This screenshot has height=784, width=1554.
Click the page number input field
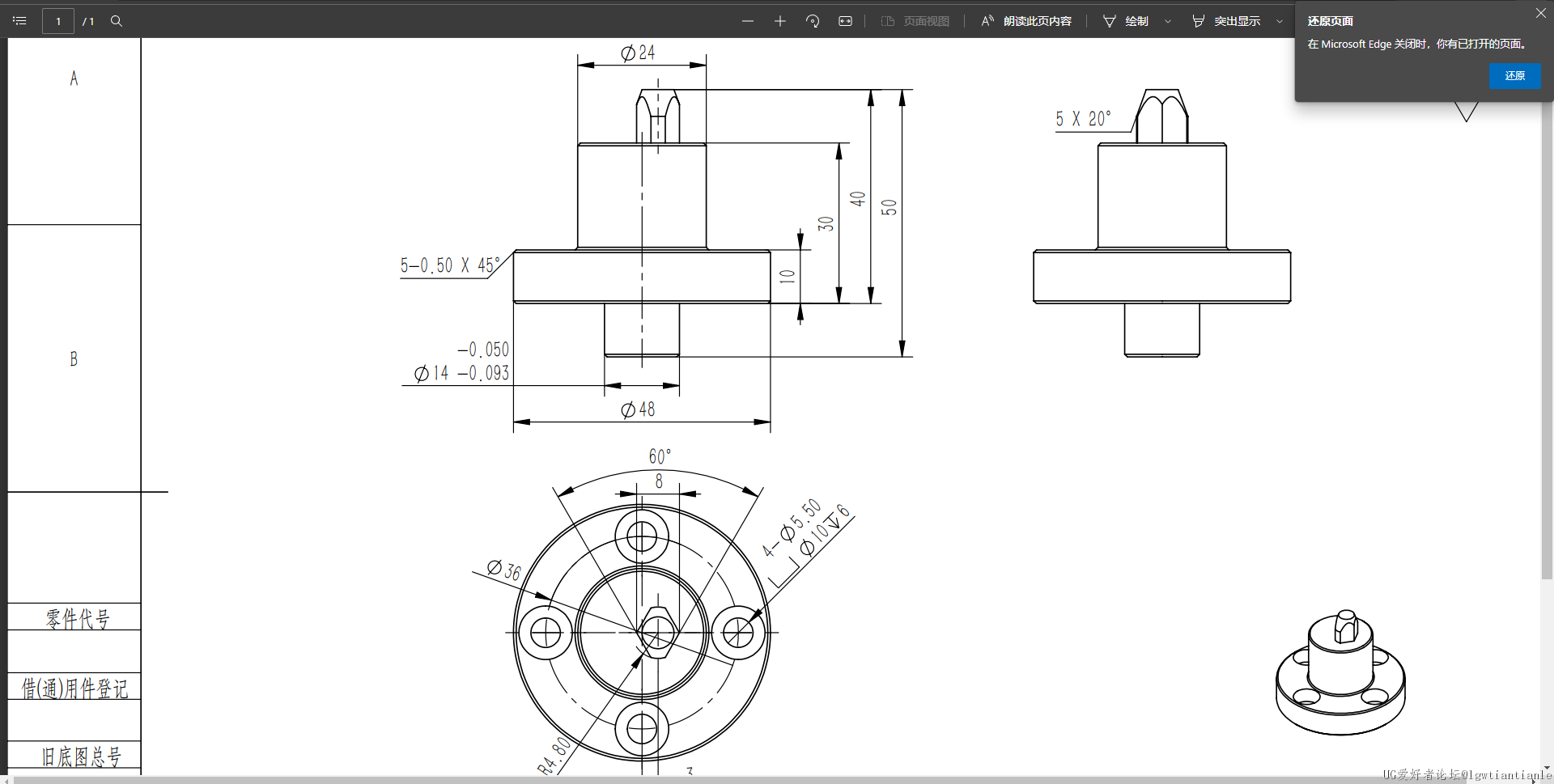(x=58, y=21)
